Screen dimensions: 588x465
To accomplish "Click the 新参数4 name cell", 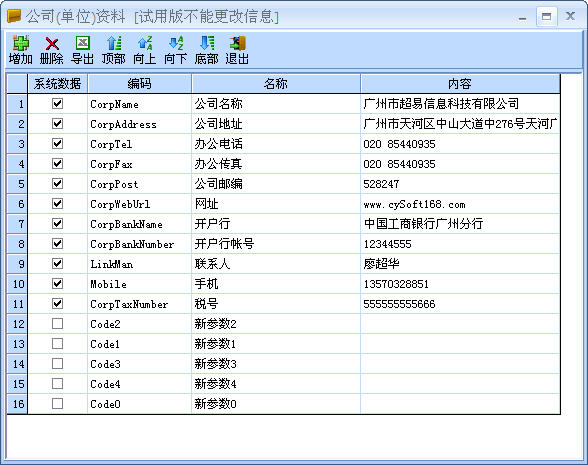I will click(x=276, y=384).
